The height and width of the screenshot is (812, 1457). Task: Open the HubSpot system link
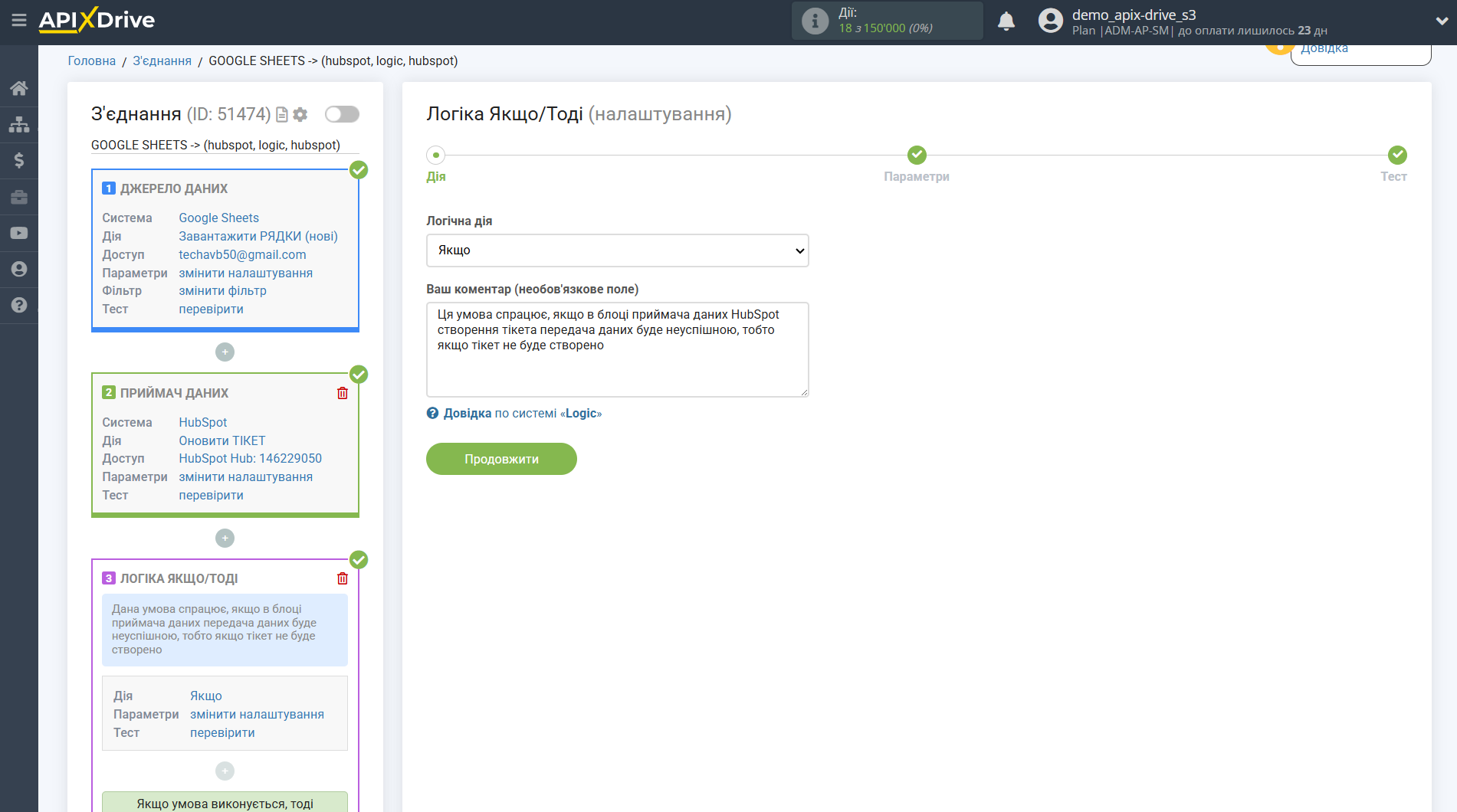[203, 423]
